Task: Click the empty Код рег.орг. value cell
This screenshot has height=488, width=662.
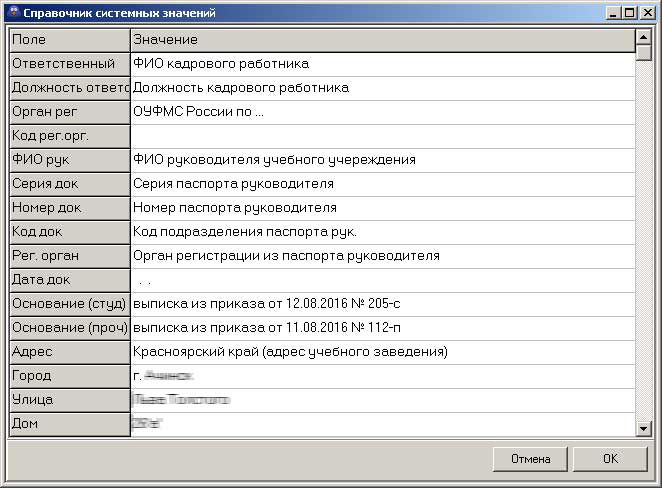Action: [383, 136]
